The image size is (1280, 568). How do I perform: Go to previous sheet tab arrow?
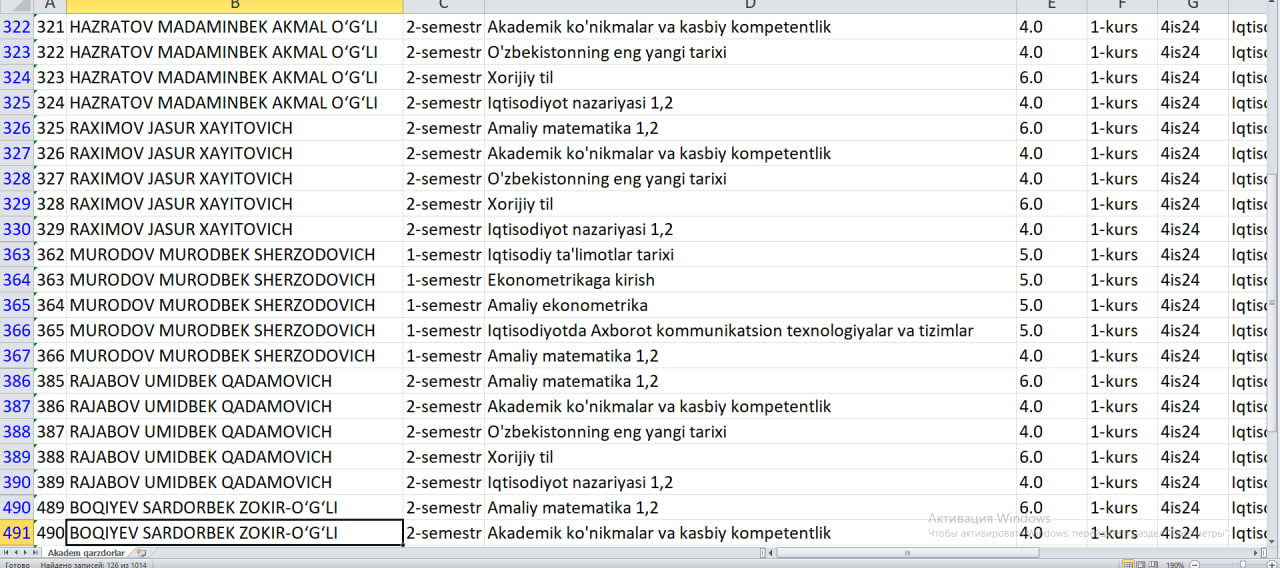[x=16, y=553]
